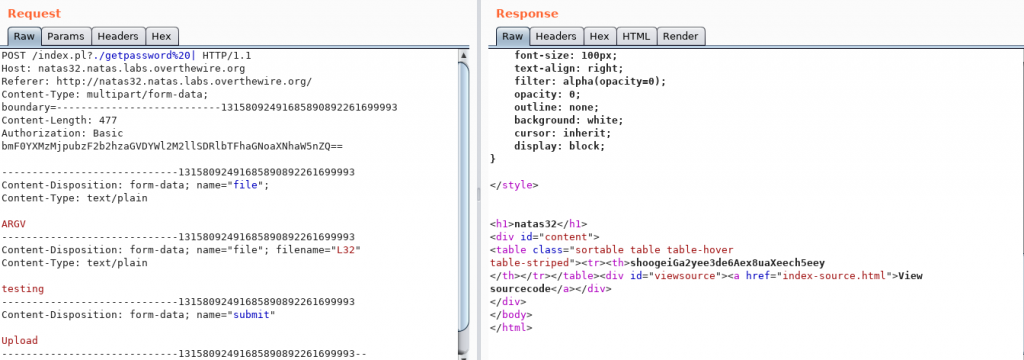Viewport: 1024px width, 360px height.
Task: Open the Response Render tab
Action: (x=680, y=37)
